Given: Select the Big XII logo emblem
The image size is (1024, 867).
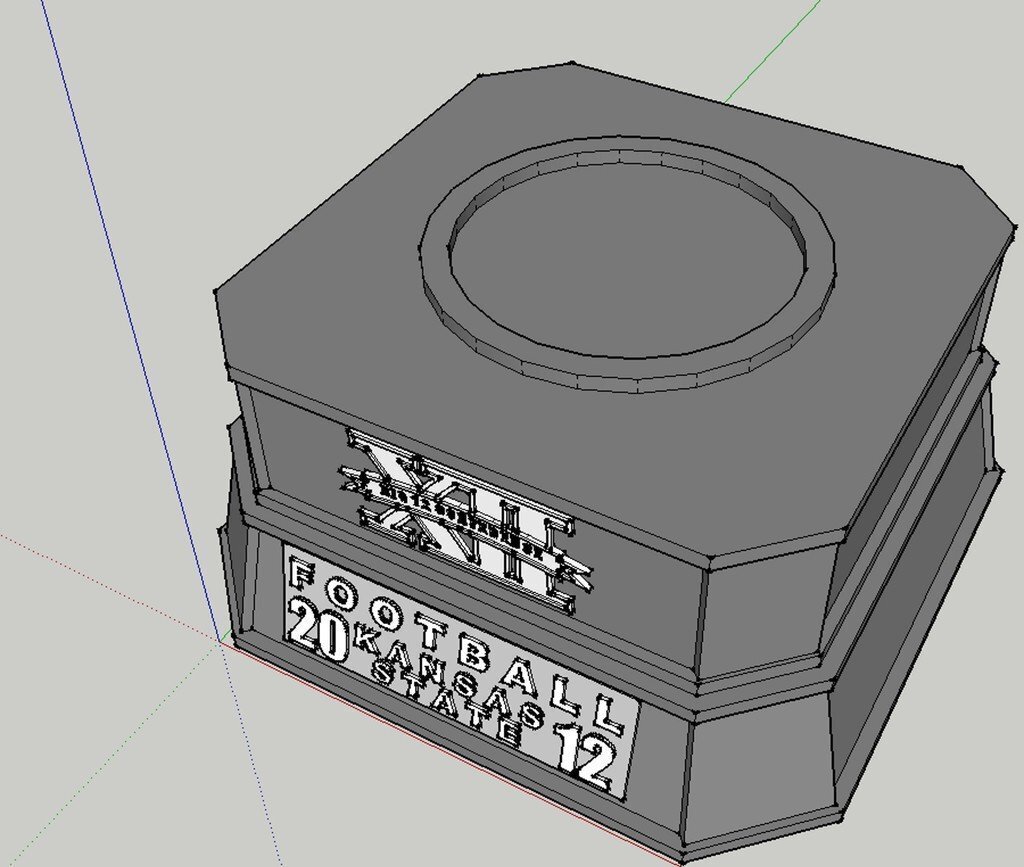Looking at the screenshot, I should point(465,520).
